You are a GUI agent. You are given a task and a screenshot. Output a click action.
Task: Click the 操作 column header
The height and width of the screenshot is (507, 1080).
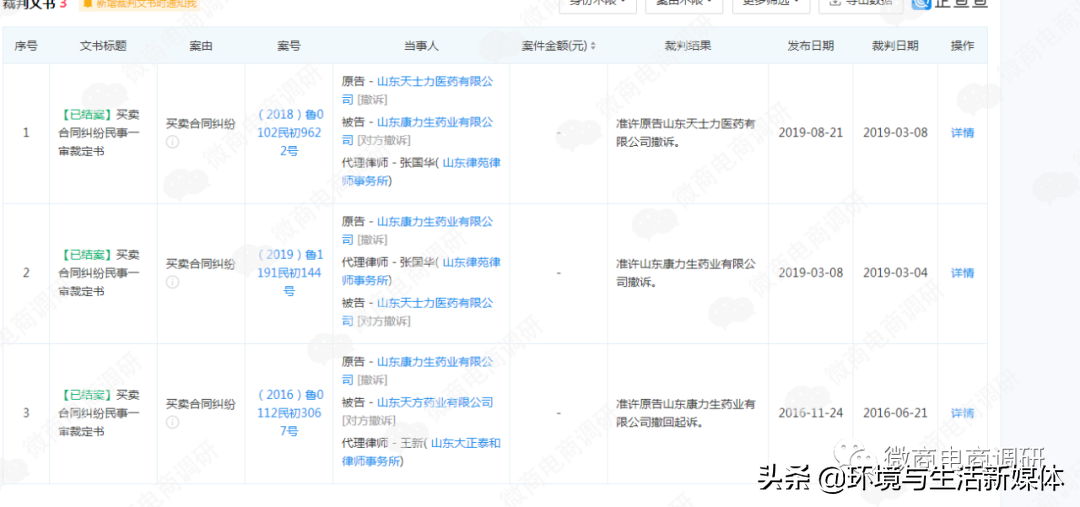pyautogui.click(x=962, y=46)
